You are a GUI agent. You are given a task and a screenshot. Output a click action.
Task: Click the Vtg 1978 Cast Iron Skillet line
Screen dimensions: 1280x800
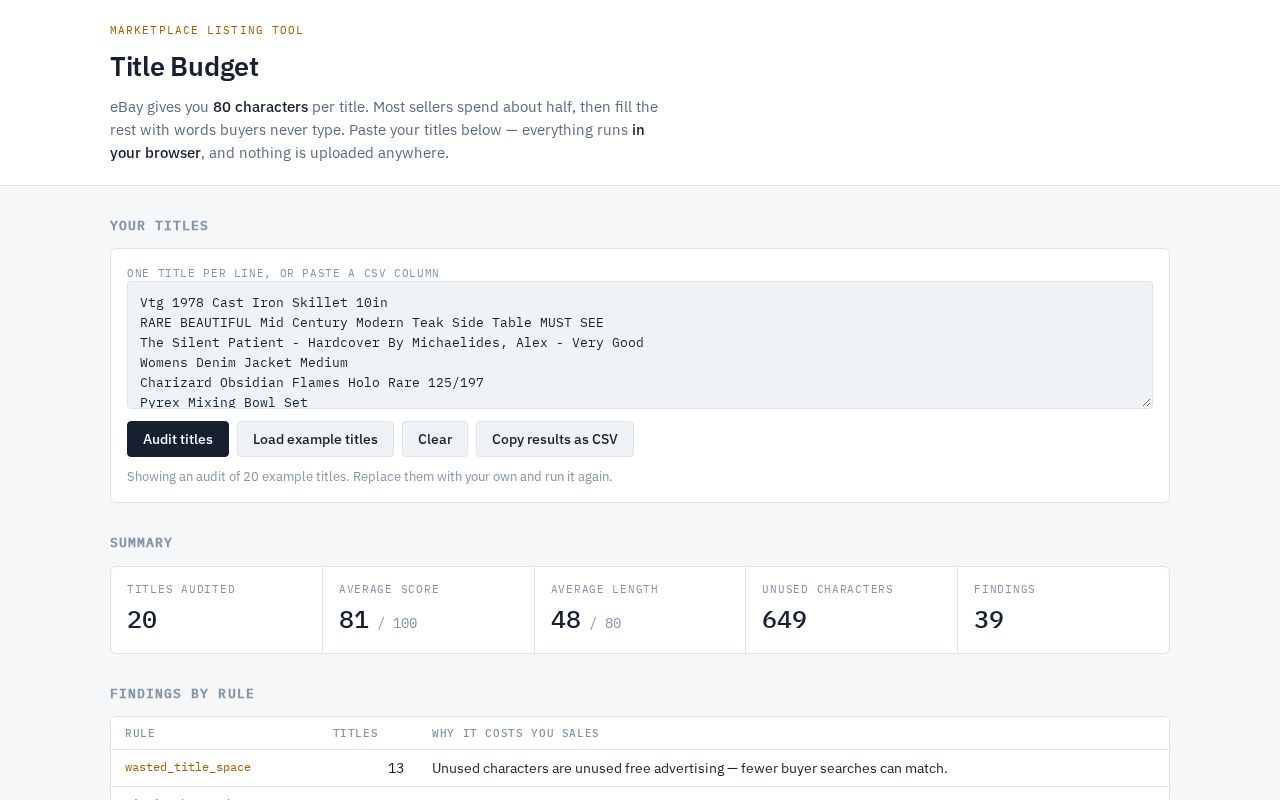pyautogui.click(x=264, y=302)
